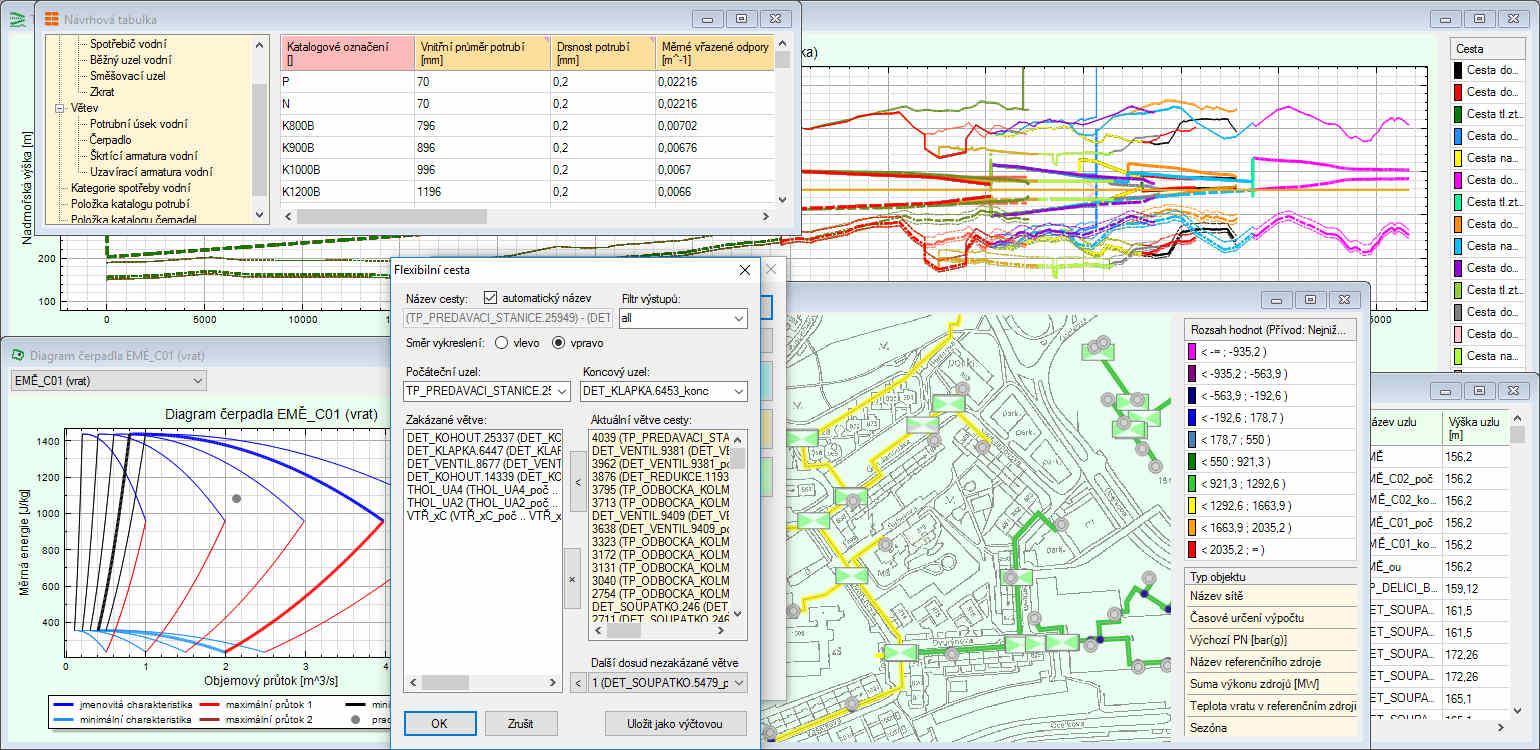
Task: Open the 'Koncový uzel' dropdown
Action: [x=738, y=391]
